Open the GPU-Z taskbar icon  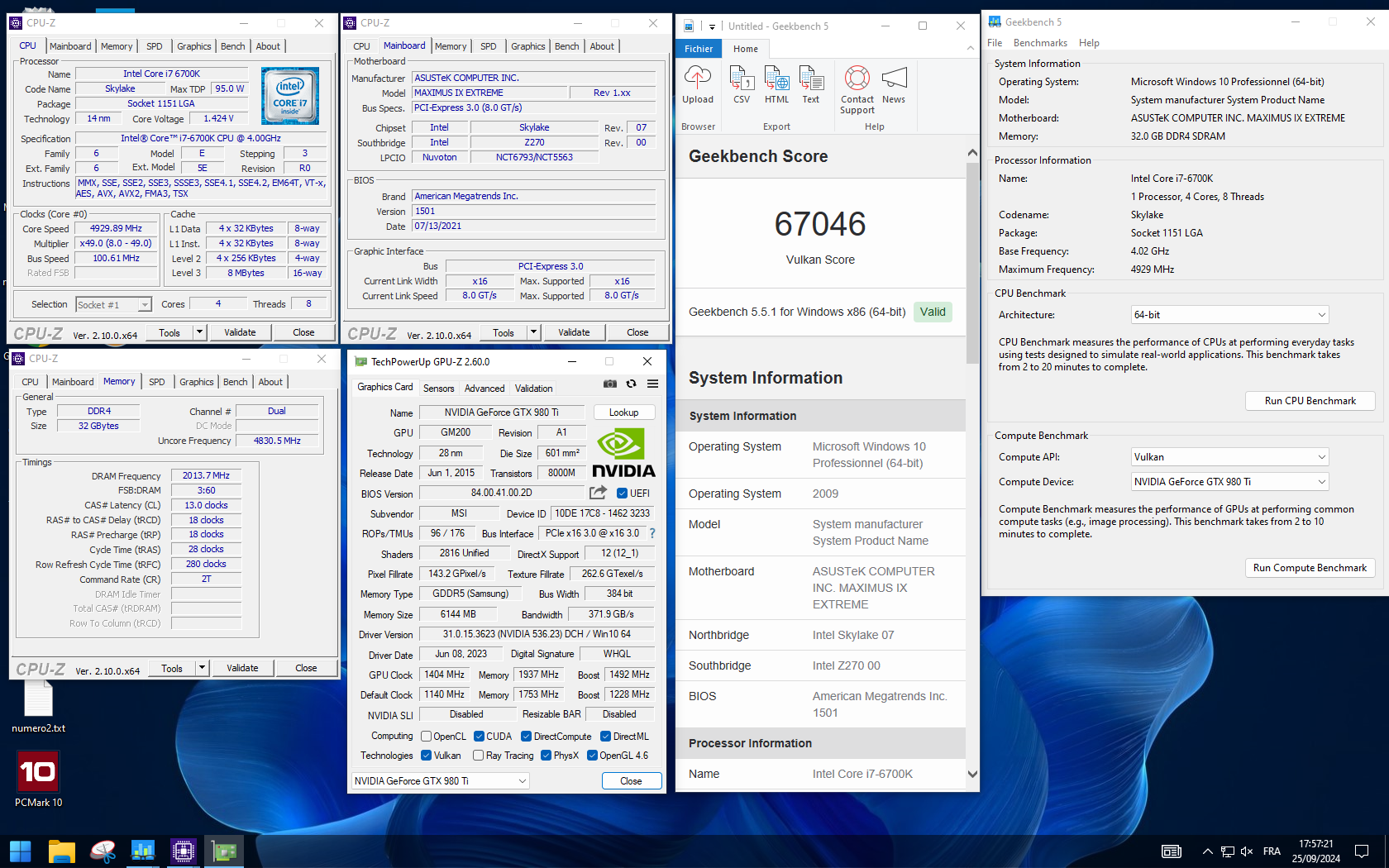tap(224, 851)
